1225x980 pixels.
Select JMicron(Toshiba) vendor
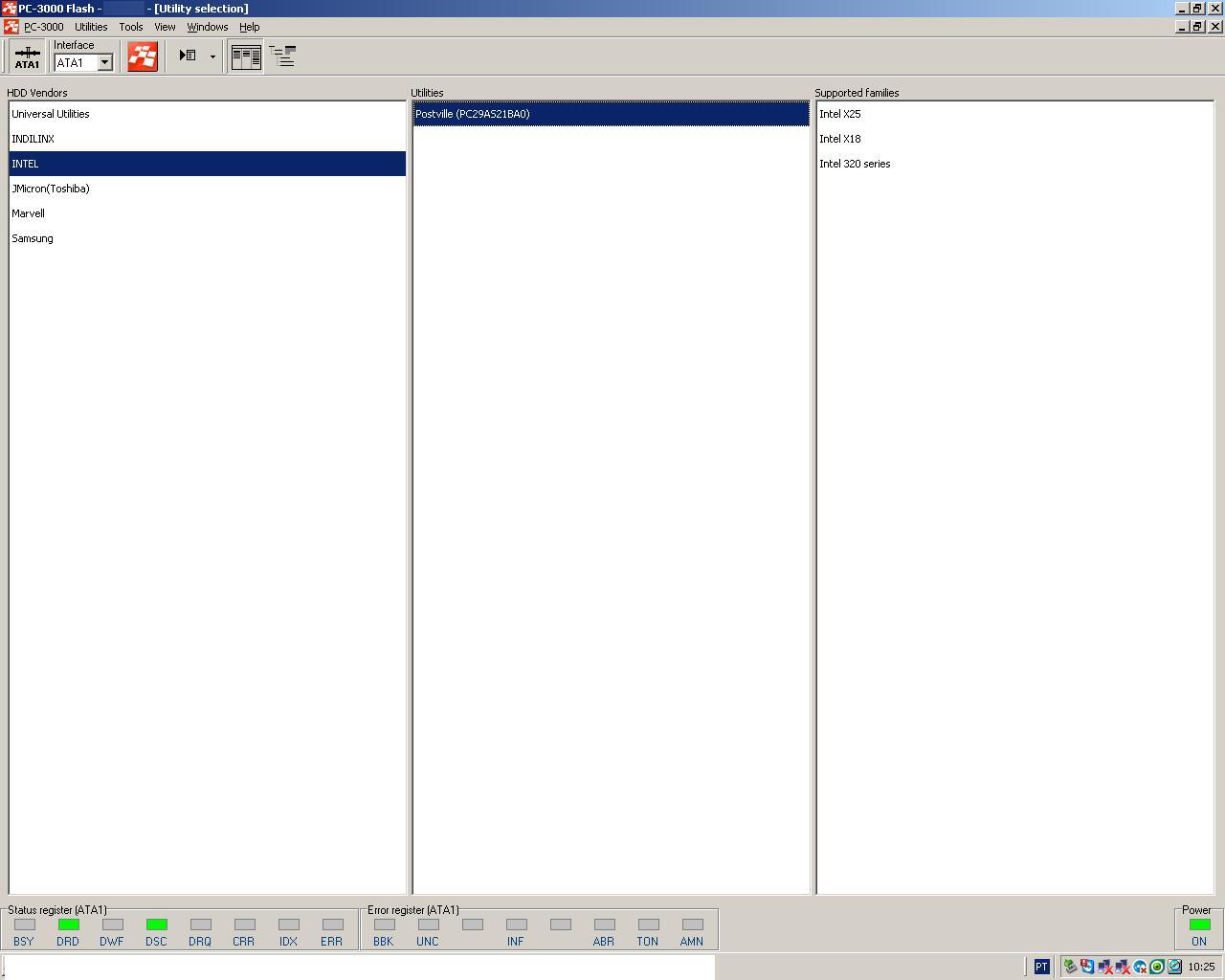point(207,189)
